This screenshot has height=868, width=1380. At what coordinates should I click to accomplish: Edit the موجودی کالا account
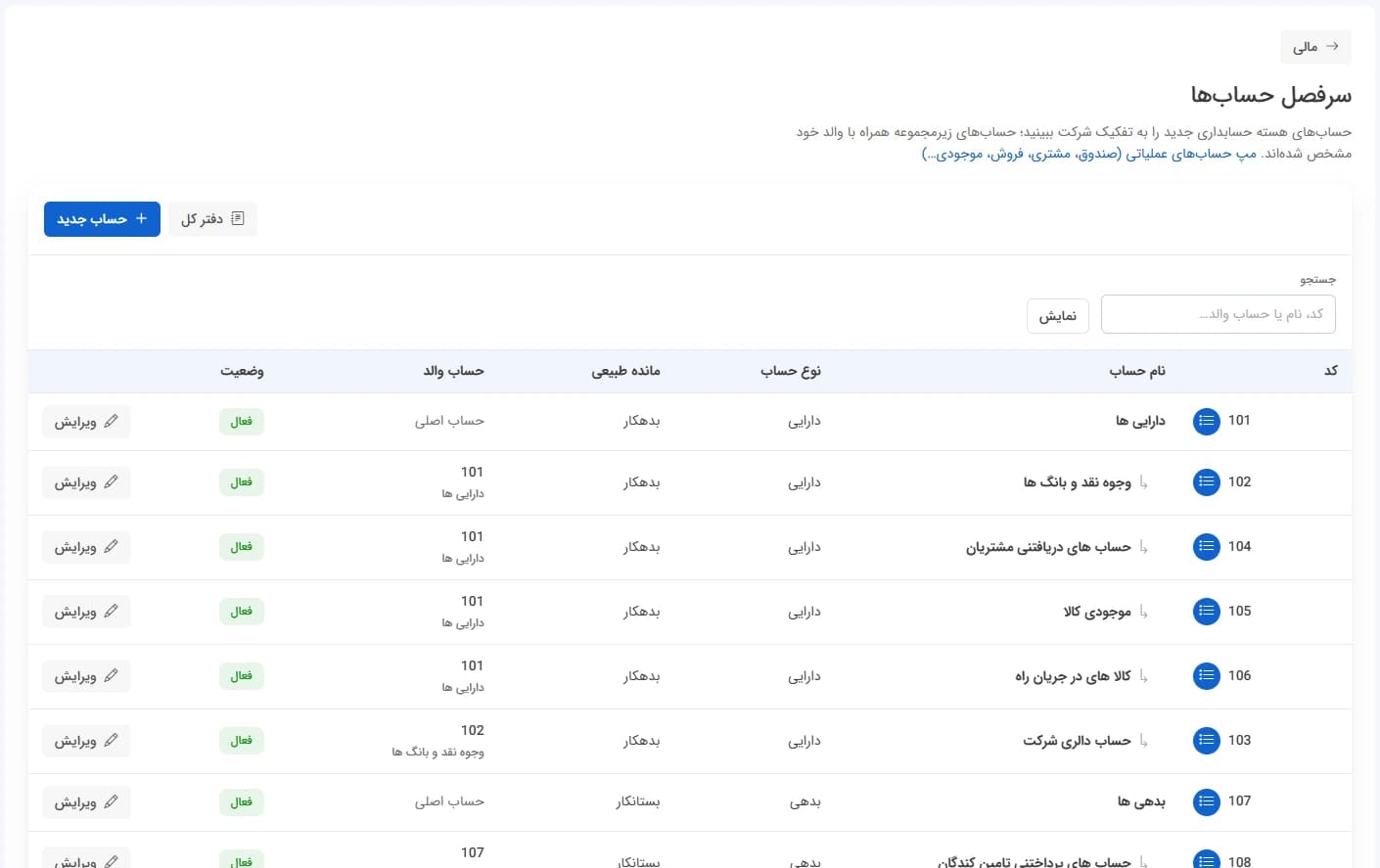tap(86, 612)
